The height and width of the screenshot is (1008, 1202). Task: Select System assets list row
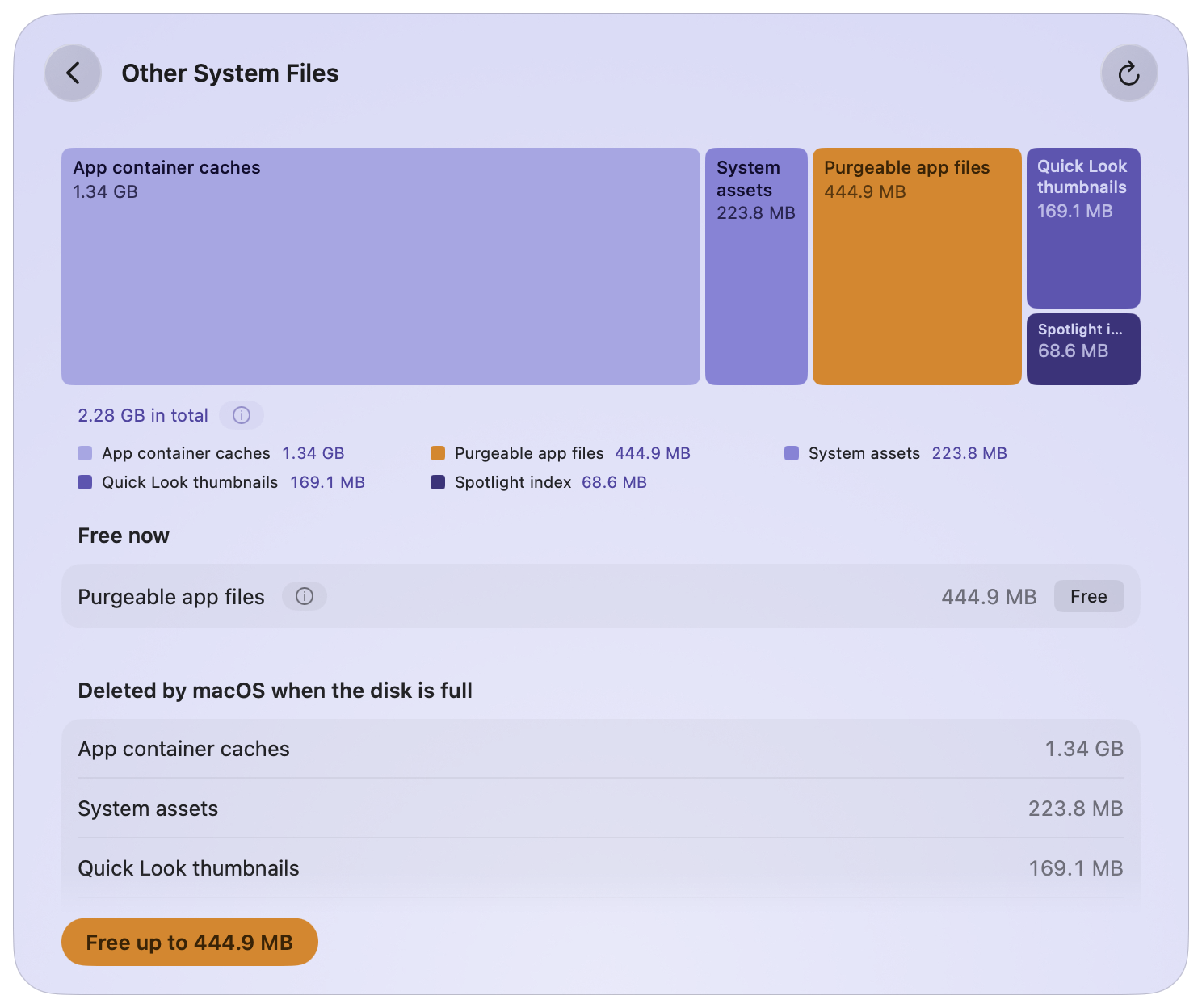[x=601, y=808]
